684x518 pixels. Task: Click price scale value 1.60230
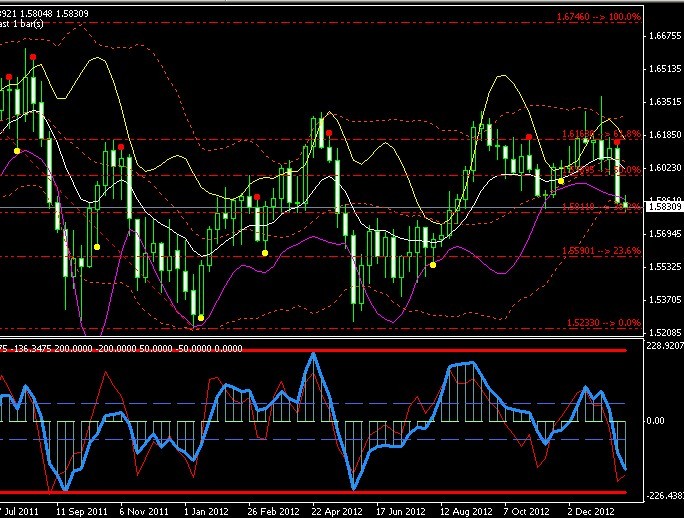click(665, 168)
